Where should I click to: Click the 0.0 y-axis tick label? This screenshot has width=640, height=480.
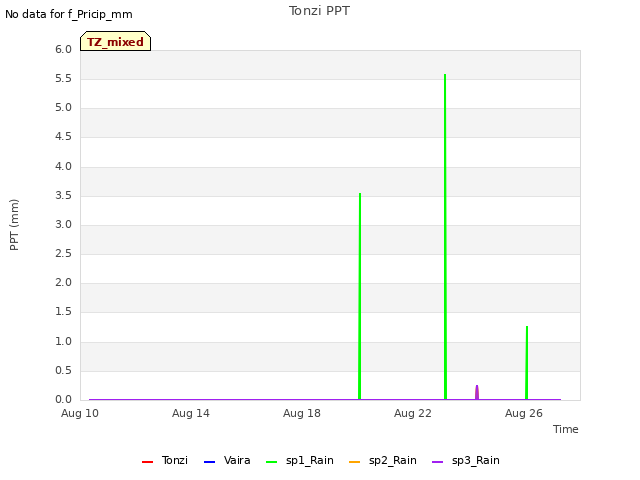tap(63, 400)
